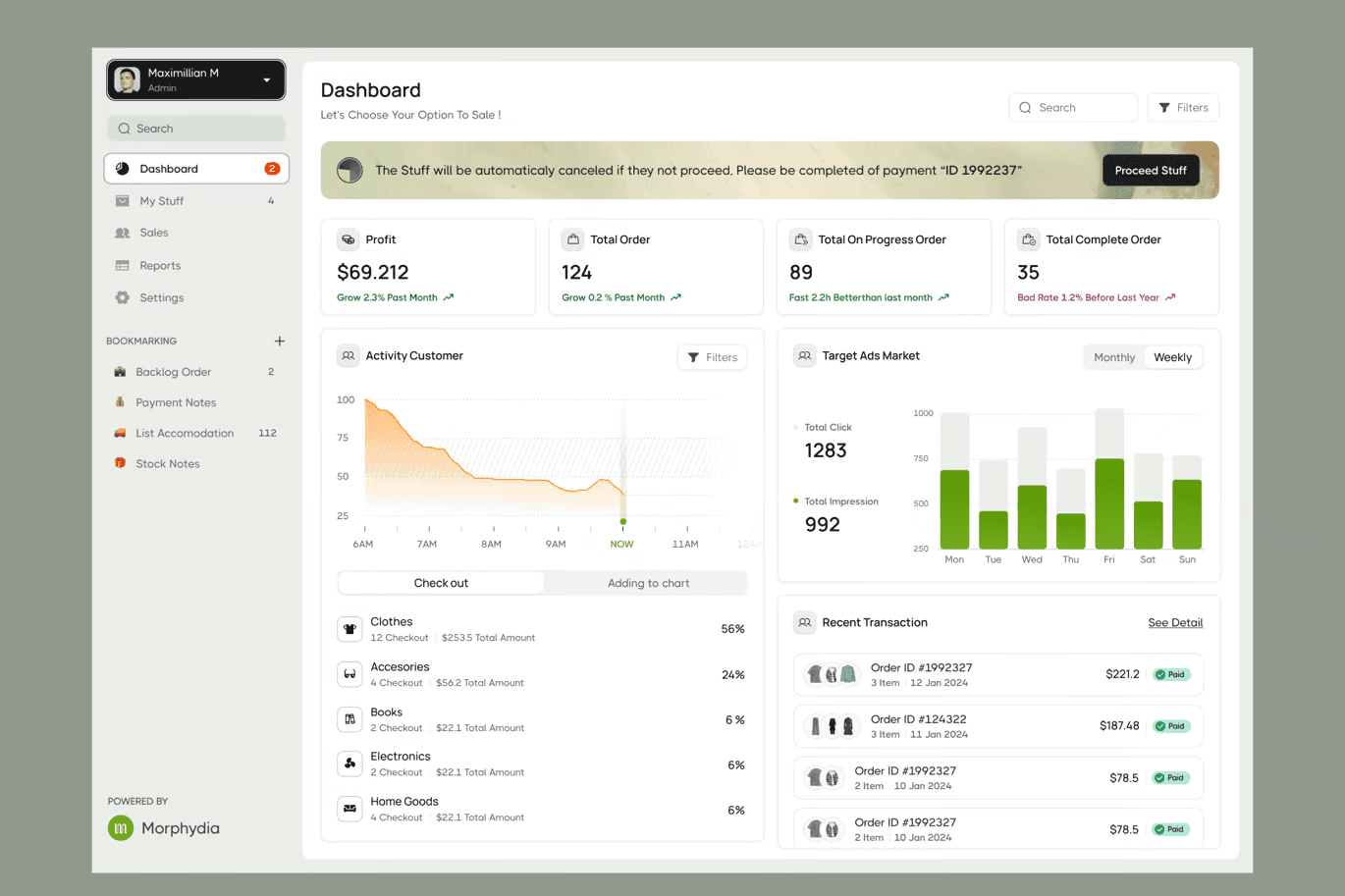This screenshot has height=896, width=1345.
Task: Toggle to Adding to chart view
Action: pos(648,583)
